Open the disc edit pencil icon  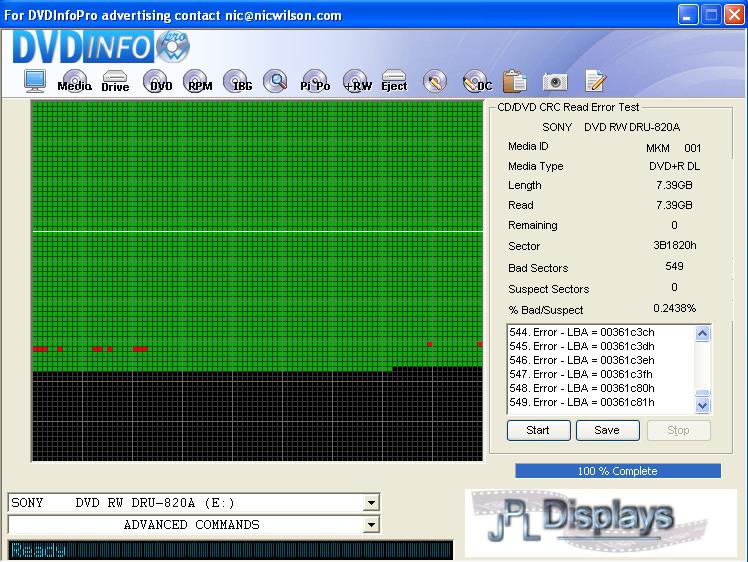[435, 81]
